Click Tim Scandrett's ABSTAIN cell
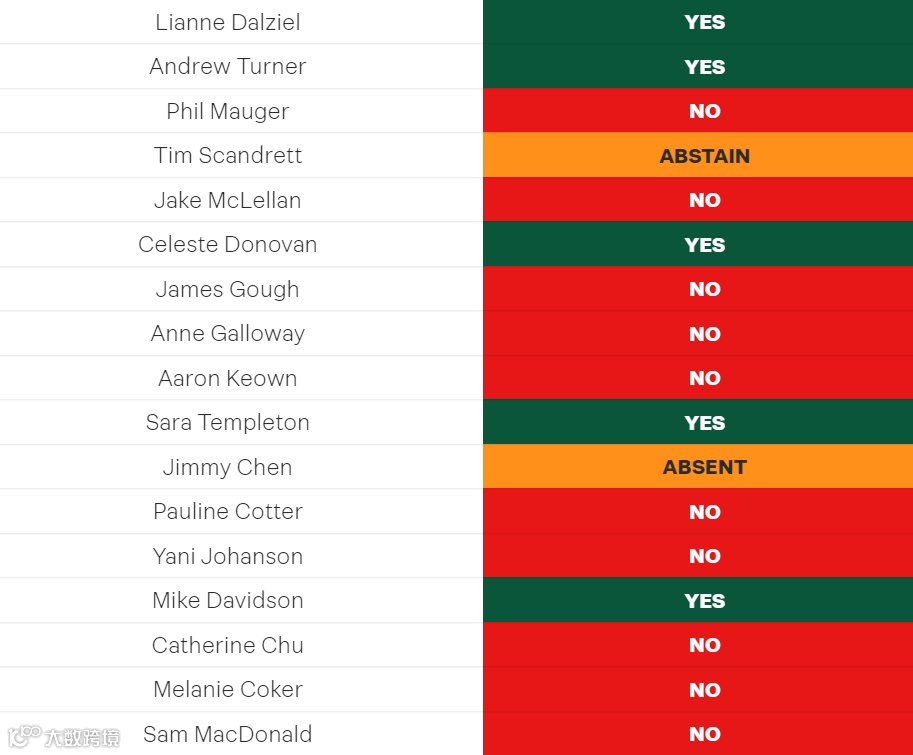Image resolution: width=913 pixels, height=755 pixels. [698, 155]
